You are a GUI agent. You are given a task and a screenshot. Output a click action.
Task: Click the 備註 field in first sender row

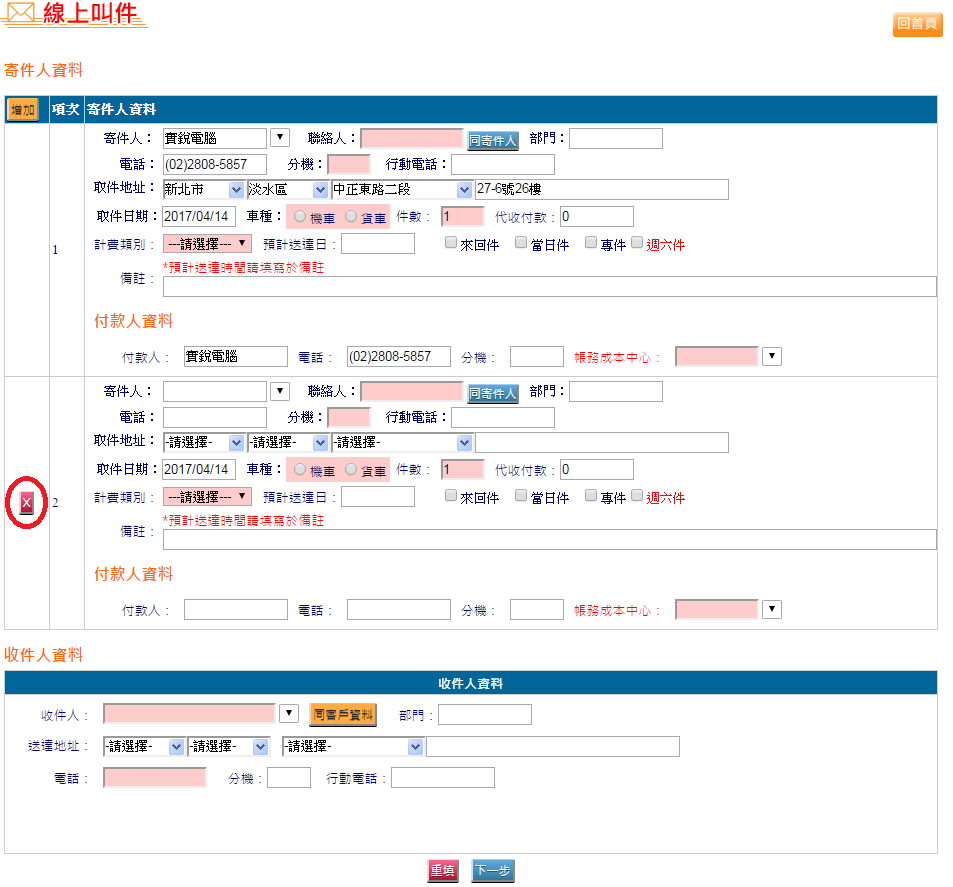click(x=549, y=287)
